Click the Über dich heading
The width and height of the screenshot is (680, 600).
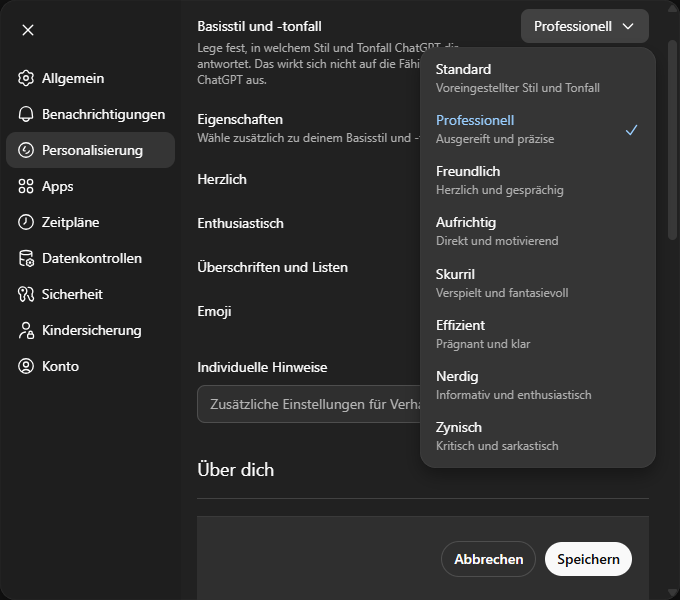click(235, 470)
